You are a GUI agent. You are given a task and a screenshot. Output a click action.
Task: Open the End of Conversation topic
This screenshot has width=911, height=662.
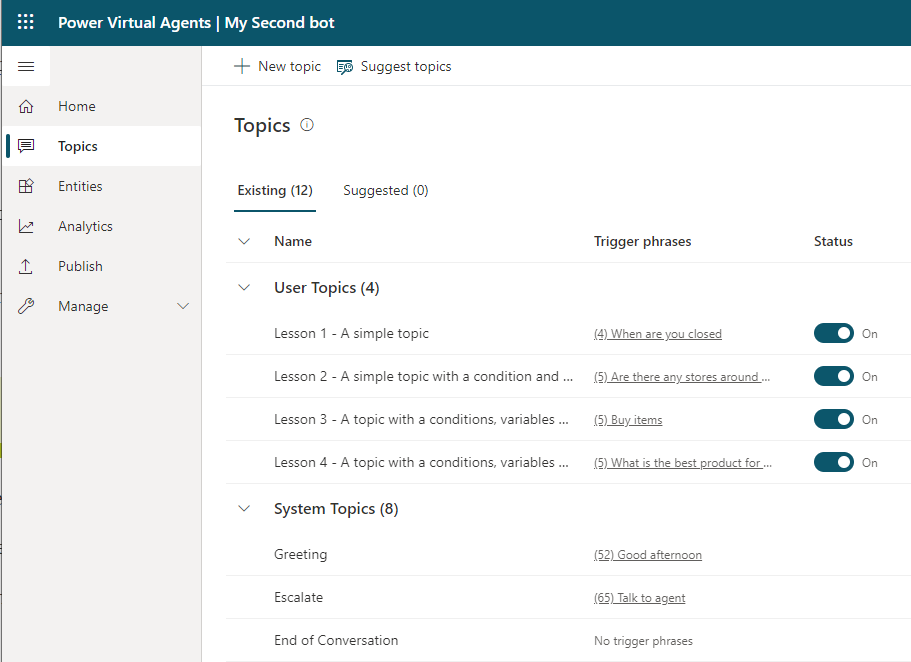coord(336,640)
